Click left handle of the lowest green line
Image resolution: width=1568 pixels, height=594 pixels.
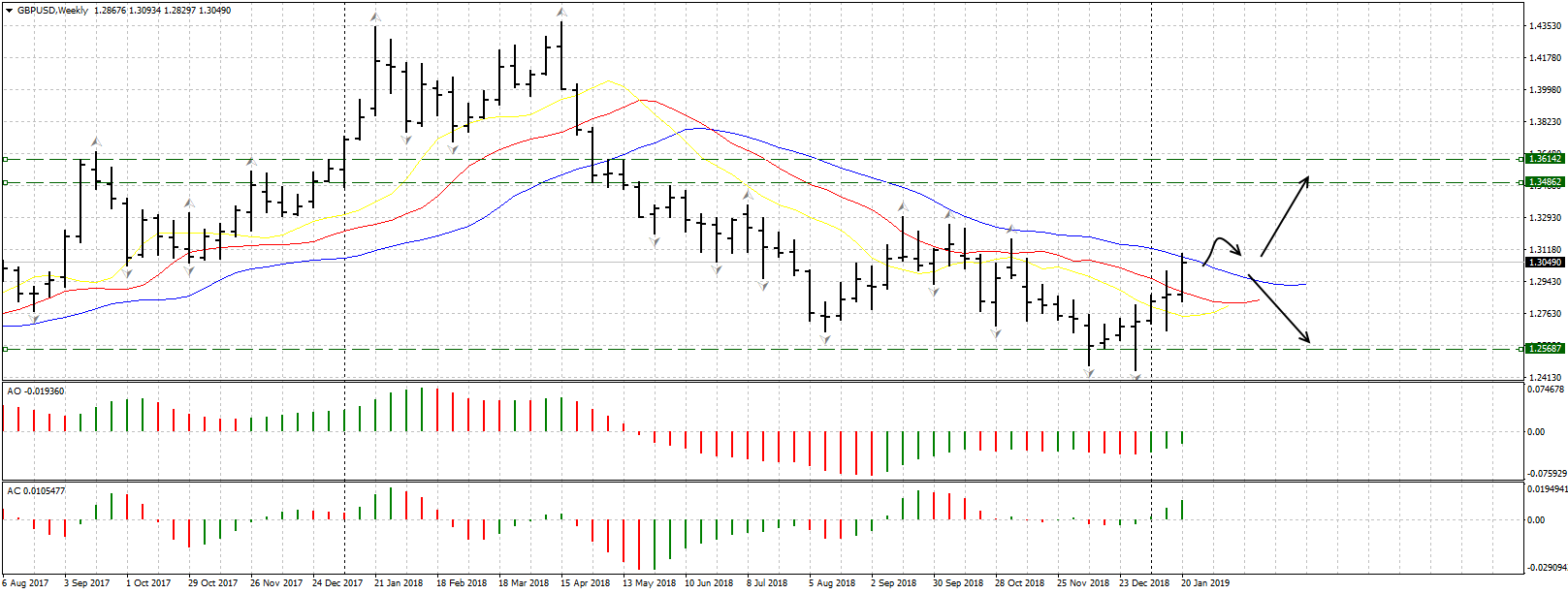tap(5, 349)
